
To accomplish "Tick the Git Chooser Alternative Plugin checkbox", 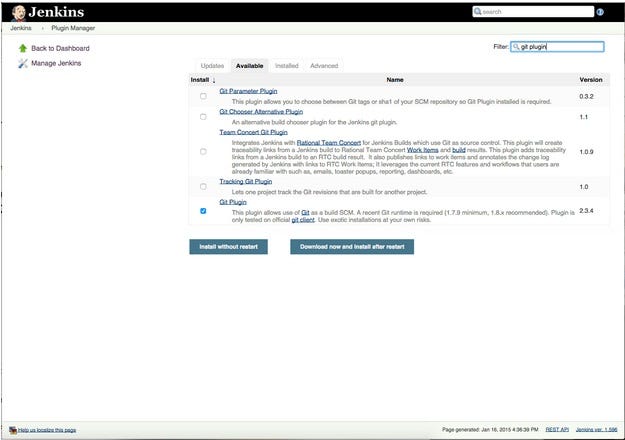I will (203, 117).
